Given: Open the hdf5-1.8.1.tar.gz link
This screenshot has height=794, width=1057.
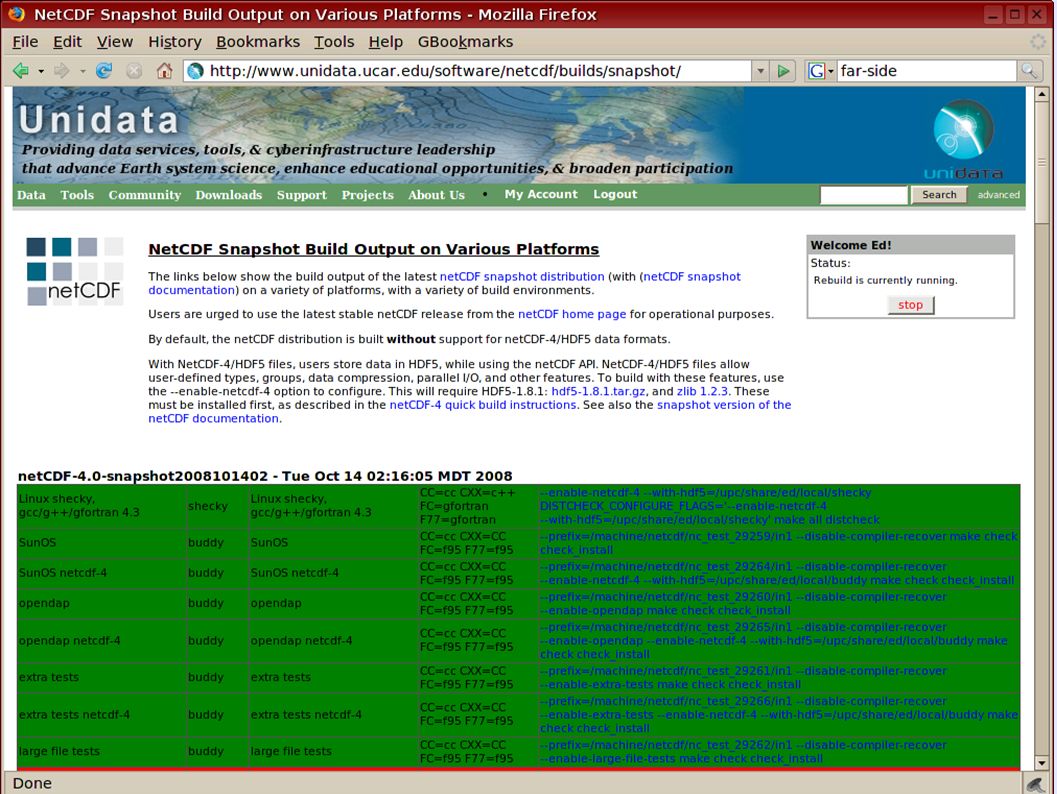Looking at the screenshot, I should pos(598,391).
